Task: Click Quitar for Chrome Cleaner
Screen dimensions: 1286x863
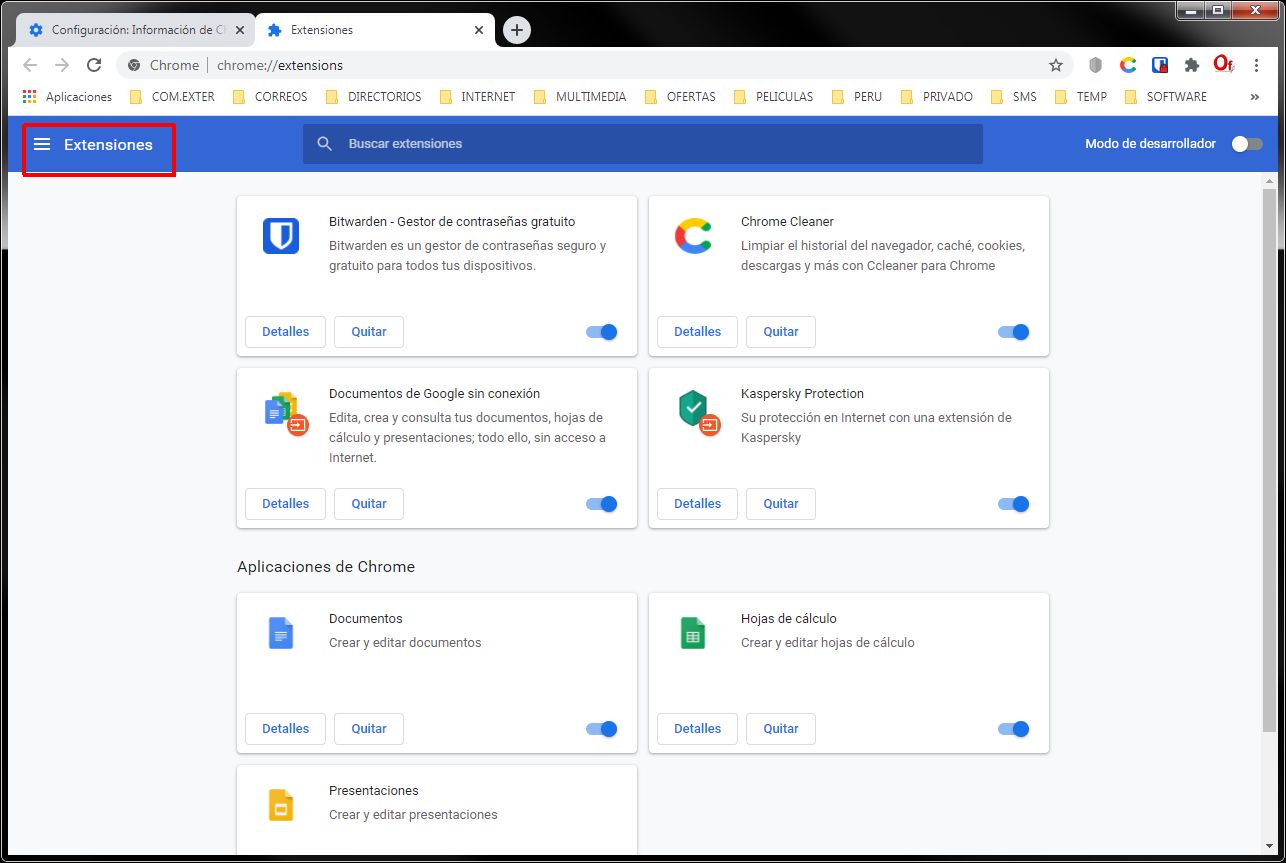Action: (x=781, y=332)
